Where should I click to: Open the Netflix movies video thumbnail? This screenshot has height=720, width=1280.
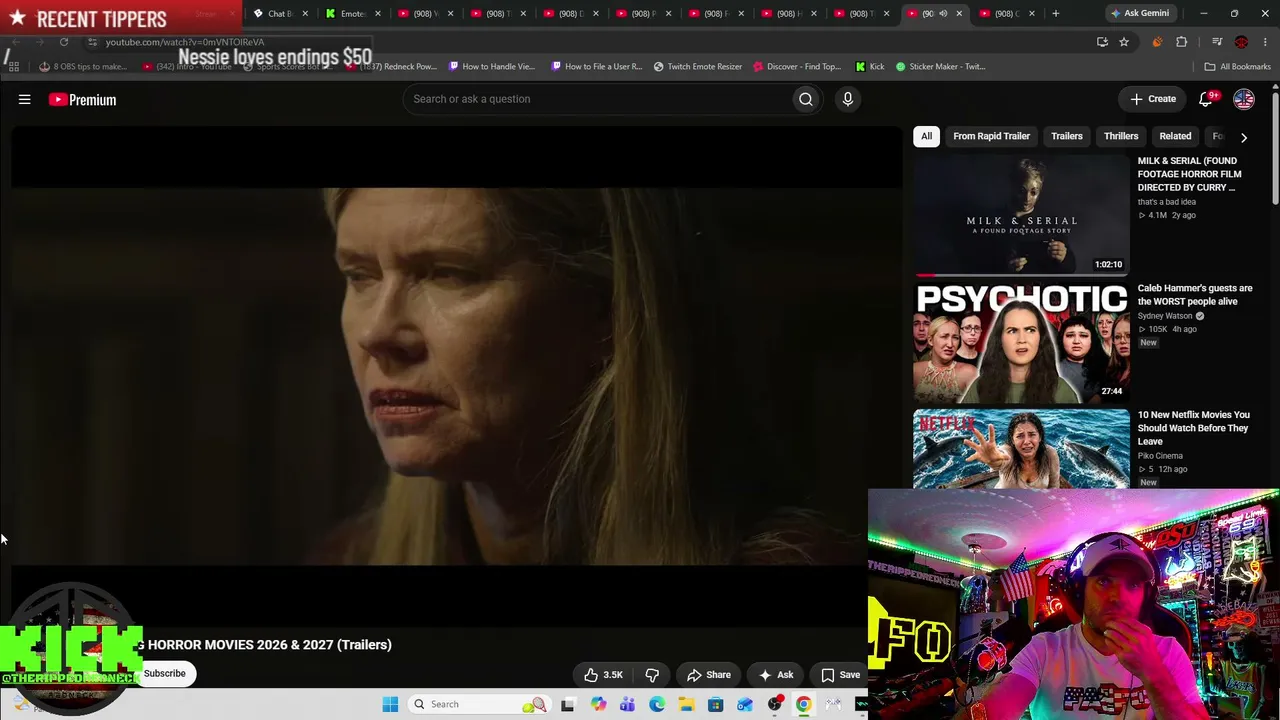[1021, 448]
